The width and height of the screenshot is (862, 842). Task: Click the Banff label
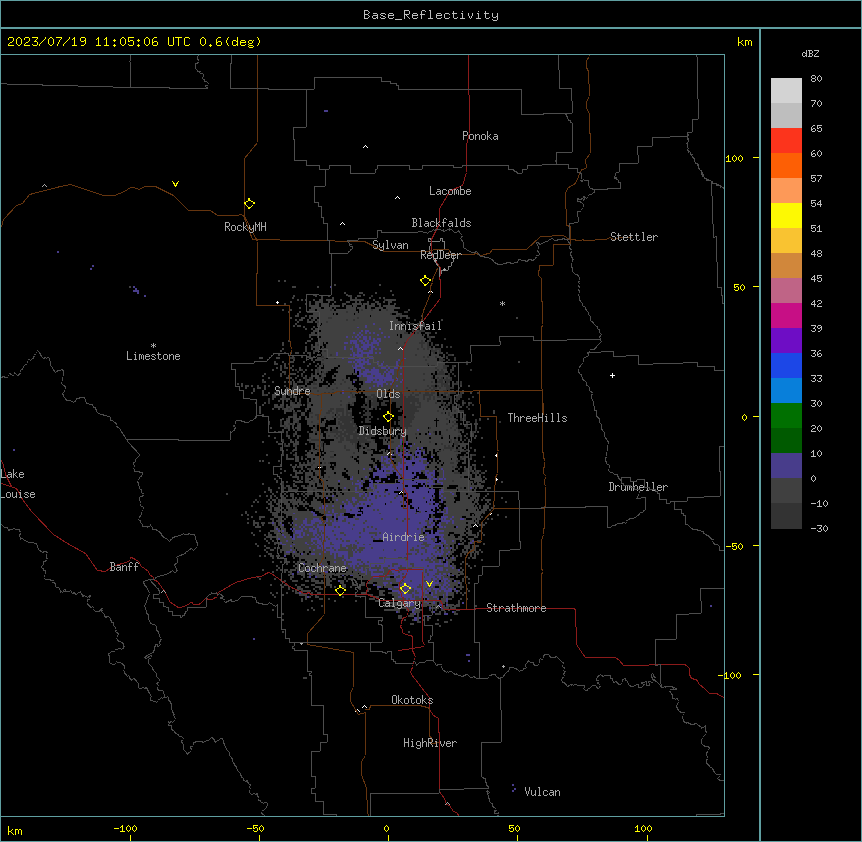coord(124,567)
